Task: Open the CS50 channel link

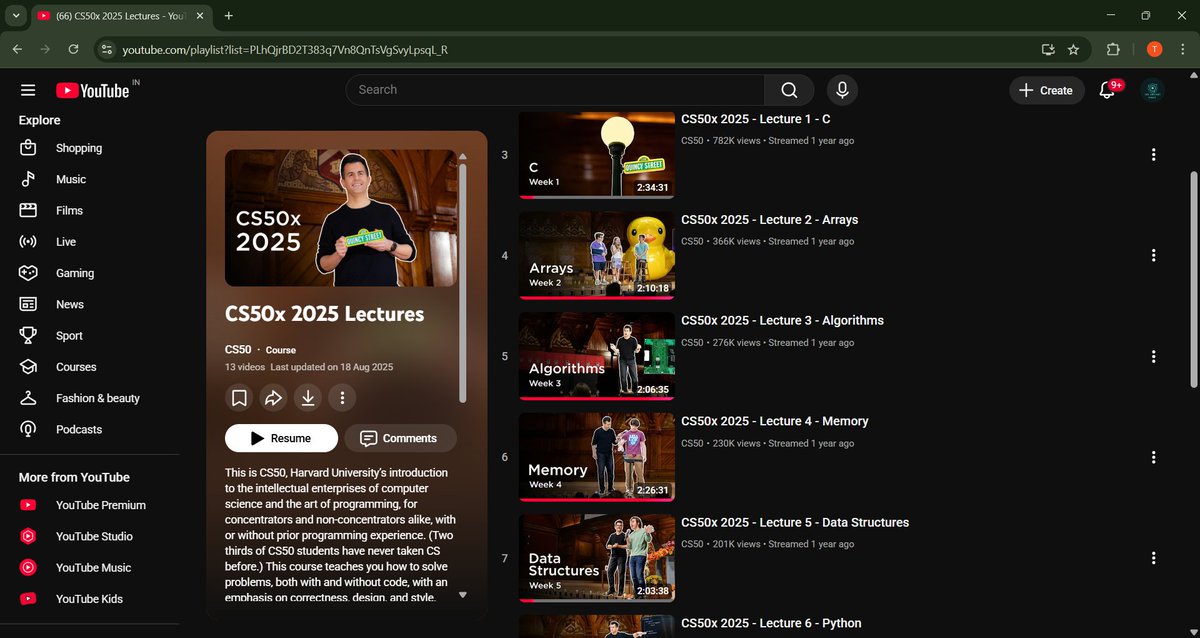Action: (x=238, y=350)
